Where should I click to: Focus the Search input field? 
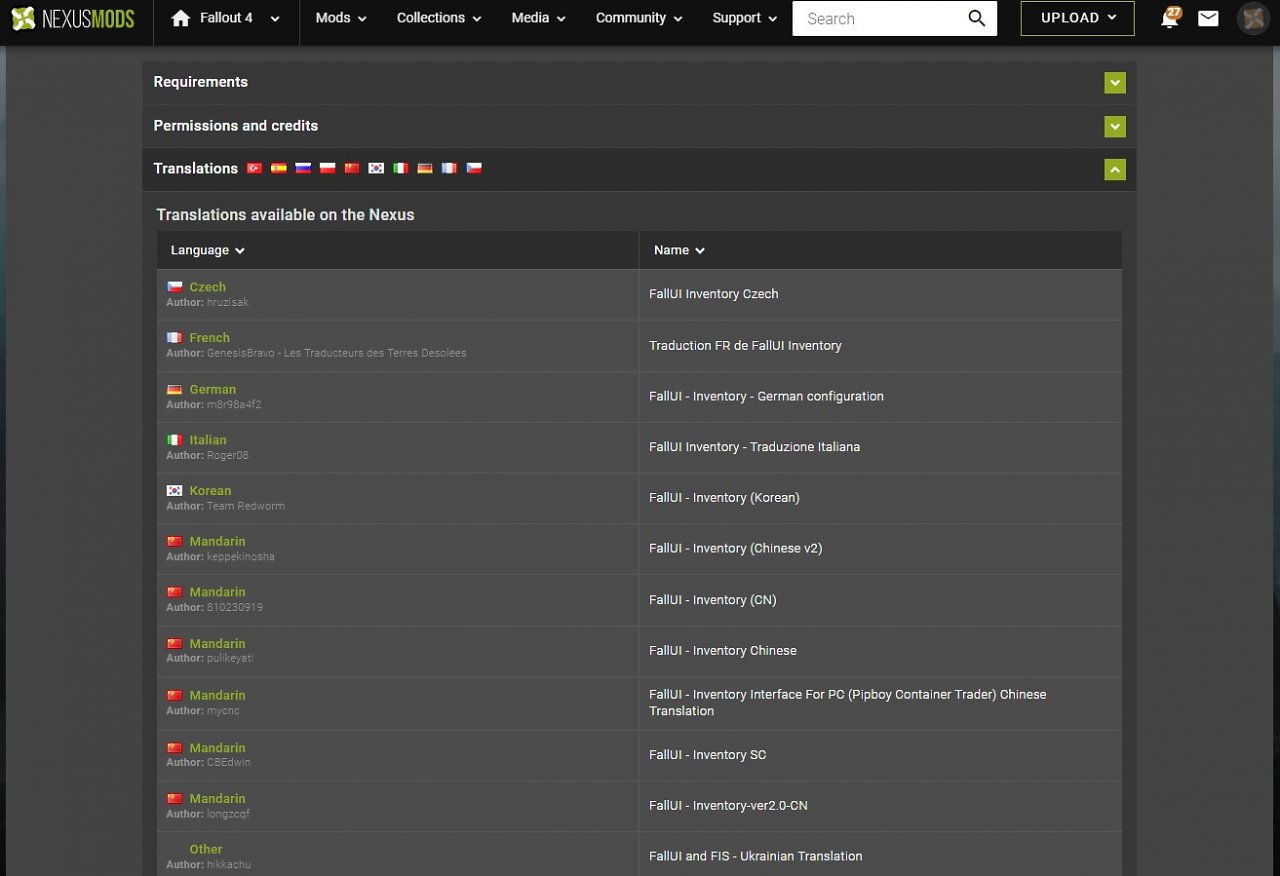875,18
